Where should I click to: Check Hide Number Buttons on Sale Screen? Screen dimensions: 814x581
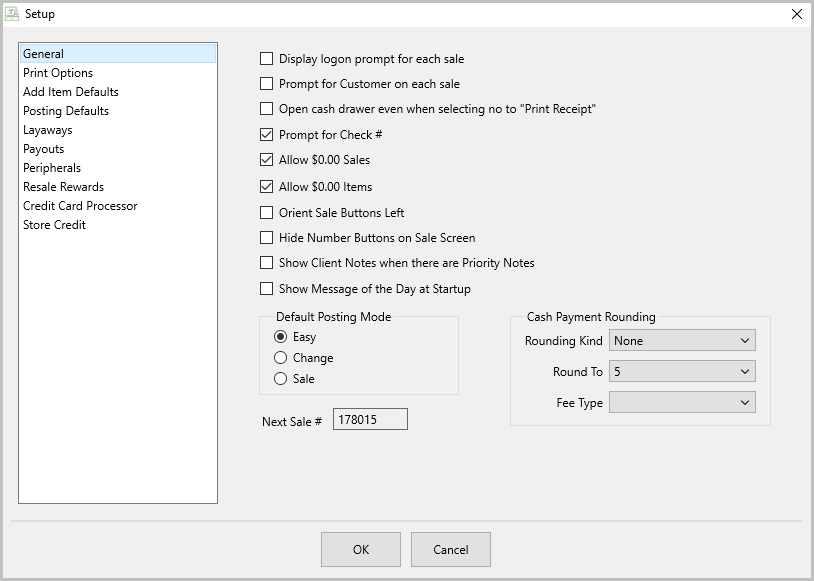(x=266, y=237)
